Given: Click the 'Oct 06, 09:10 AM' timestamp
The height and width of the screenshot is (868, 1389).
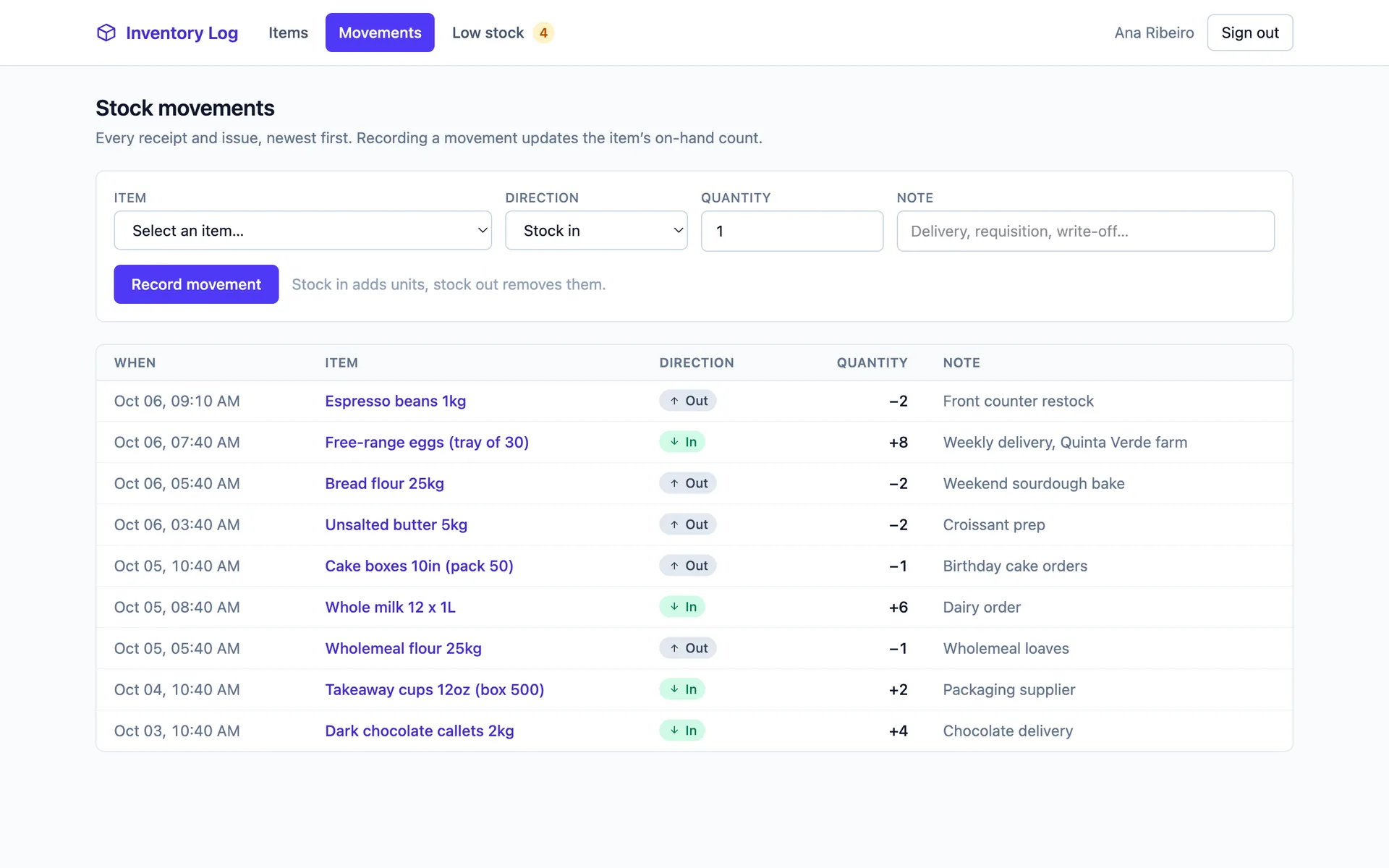Looking at the screenshot, I should (x=177, y=401).
